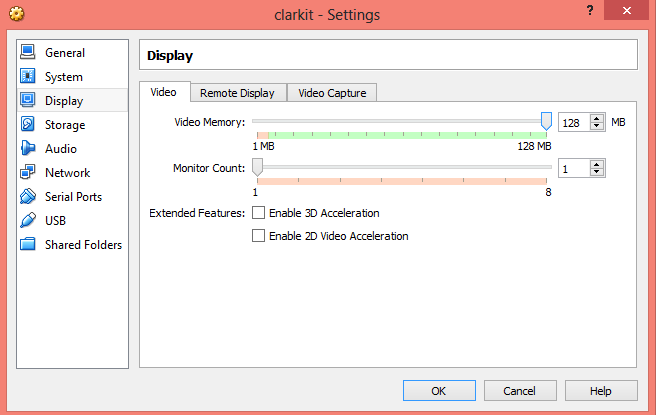Click the Monitor Count slider handle
This screenshot has width=656, height=415.
(257, 167)
